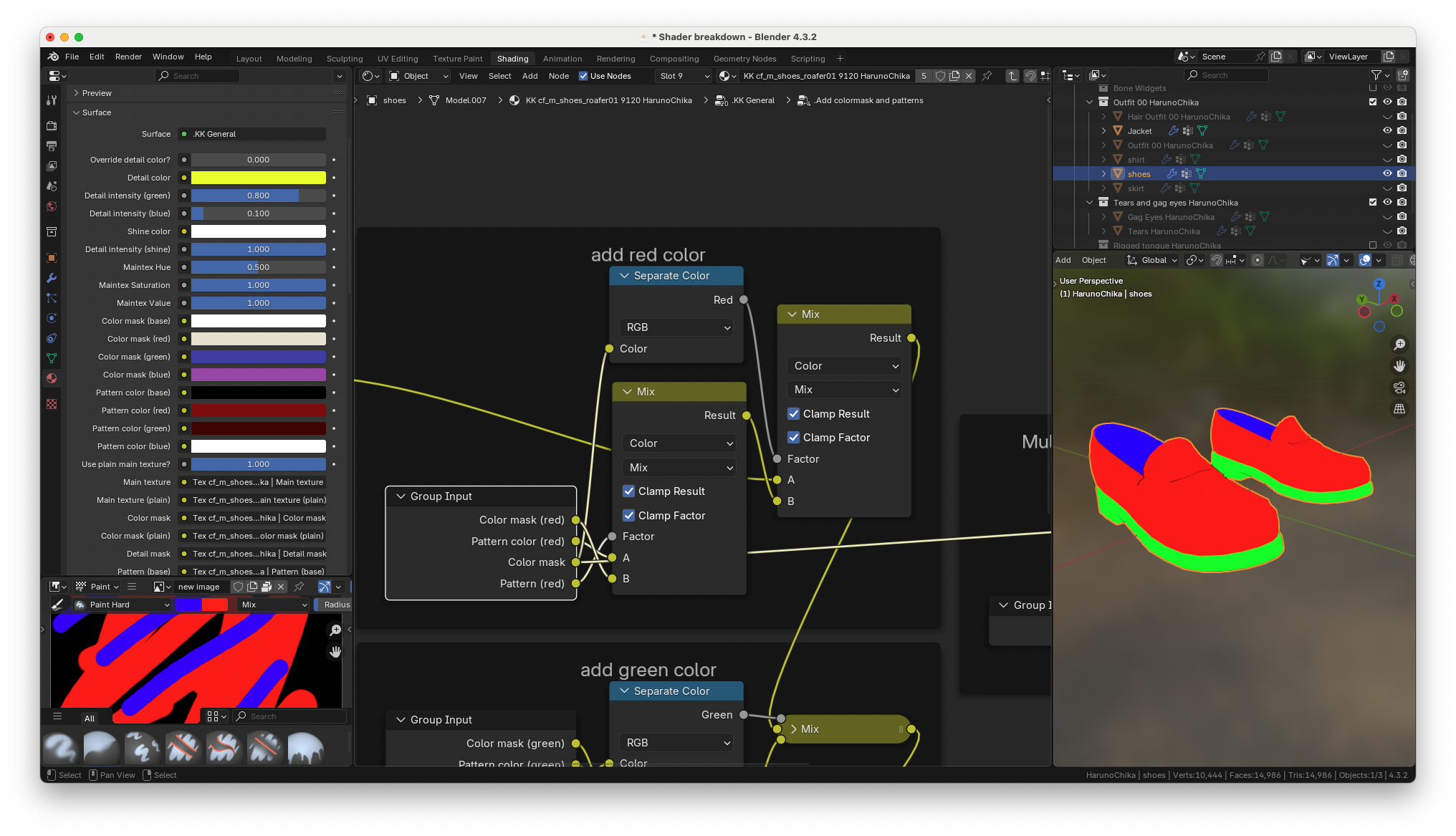Switch to the UV Editing workspace tab
The width and height of the screenshot is (1456, 836).
coord(397,59)
